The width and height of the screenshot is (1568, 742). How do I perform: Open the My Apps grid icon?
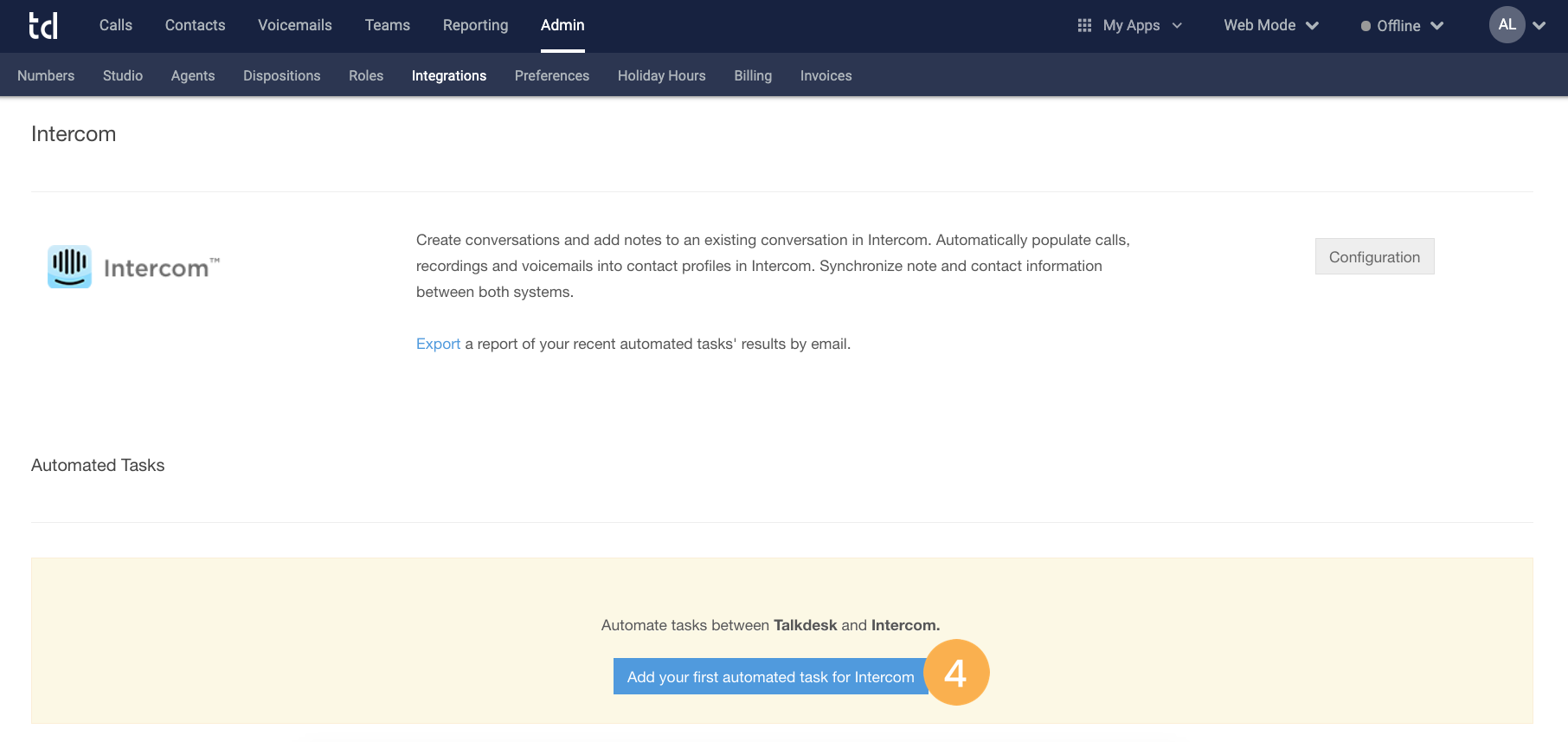(1084, 25)
